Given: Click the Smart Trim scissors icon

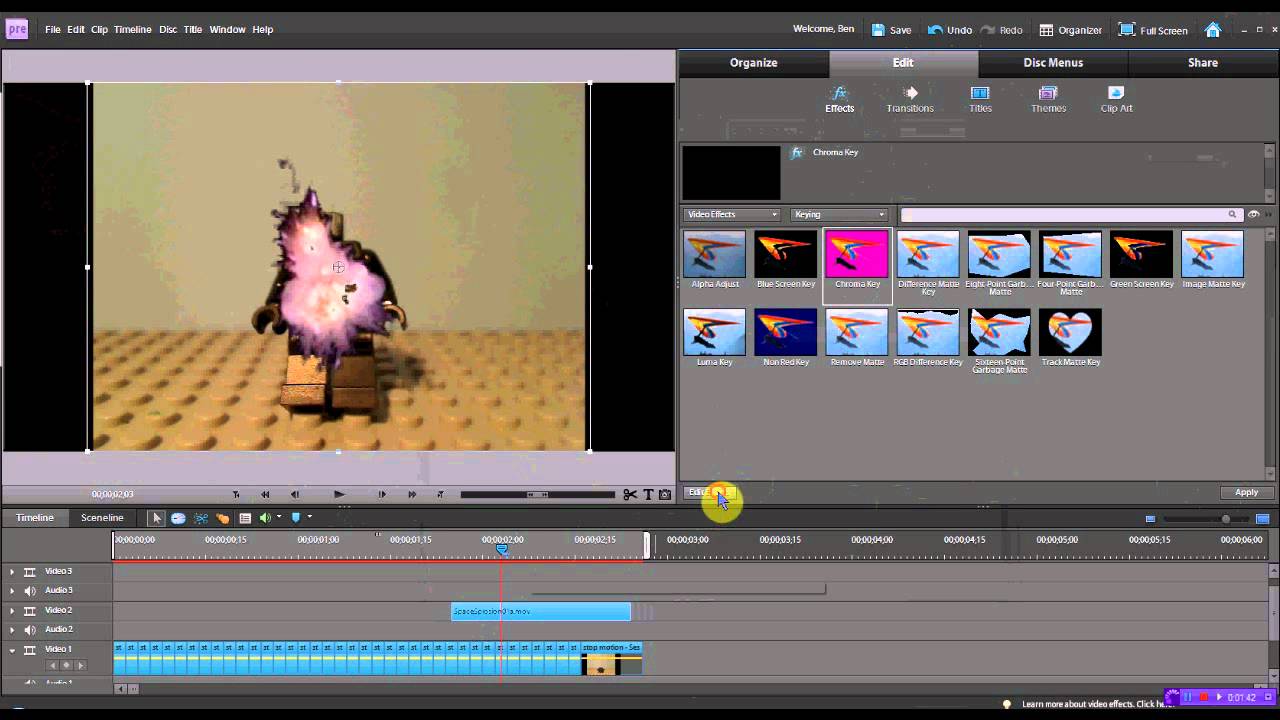Looking at the screenshot, I should point(201,518).
